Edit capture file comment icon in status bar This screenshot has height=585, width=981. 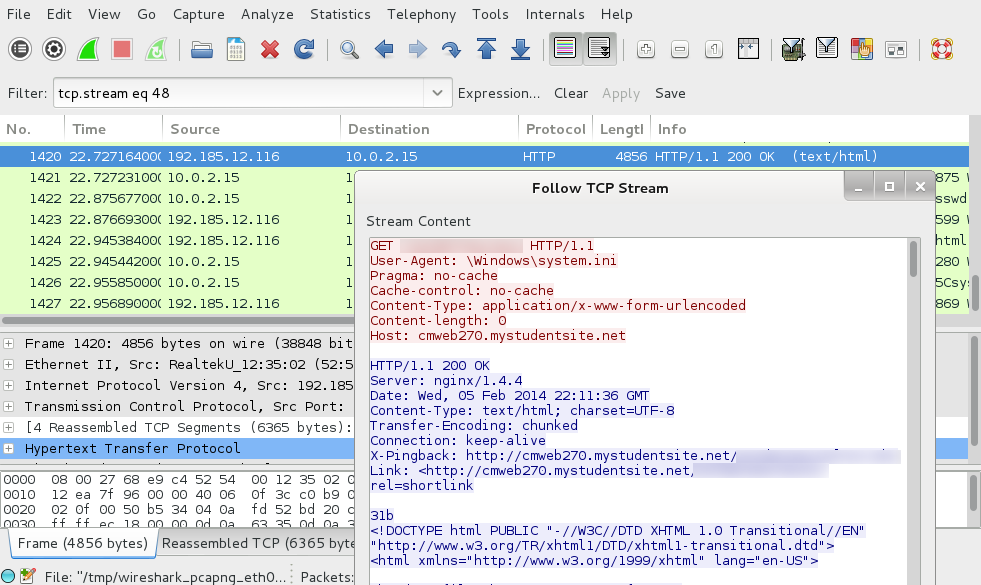(x=28, y=576)
